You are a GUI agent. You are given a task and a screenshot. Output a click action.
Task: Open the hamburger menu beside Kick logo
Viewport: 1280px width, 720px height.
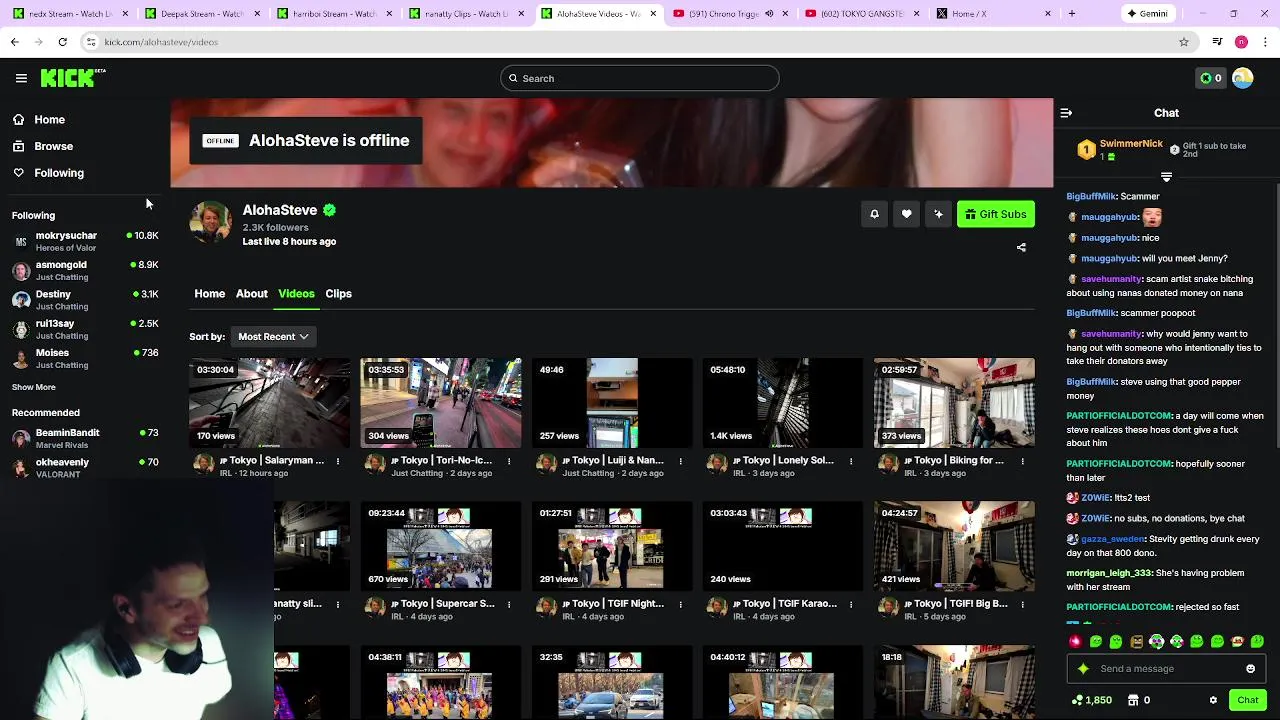tap(21, 78)
